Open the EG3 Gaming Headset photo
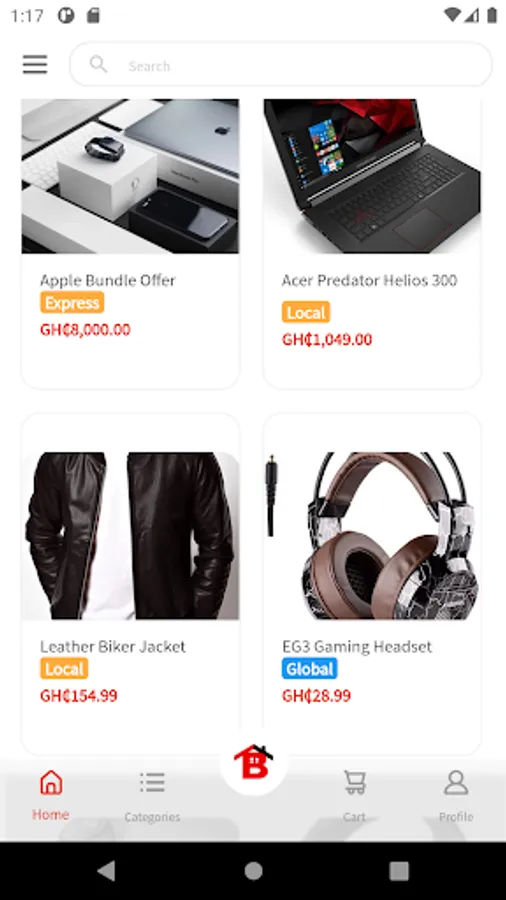 pyautogui.click(x=372, y=536)
